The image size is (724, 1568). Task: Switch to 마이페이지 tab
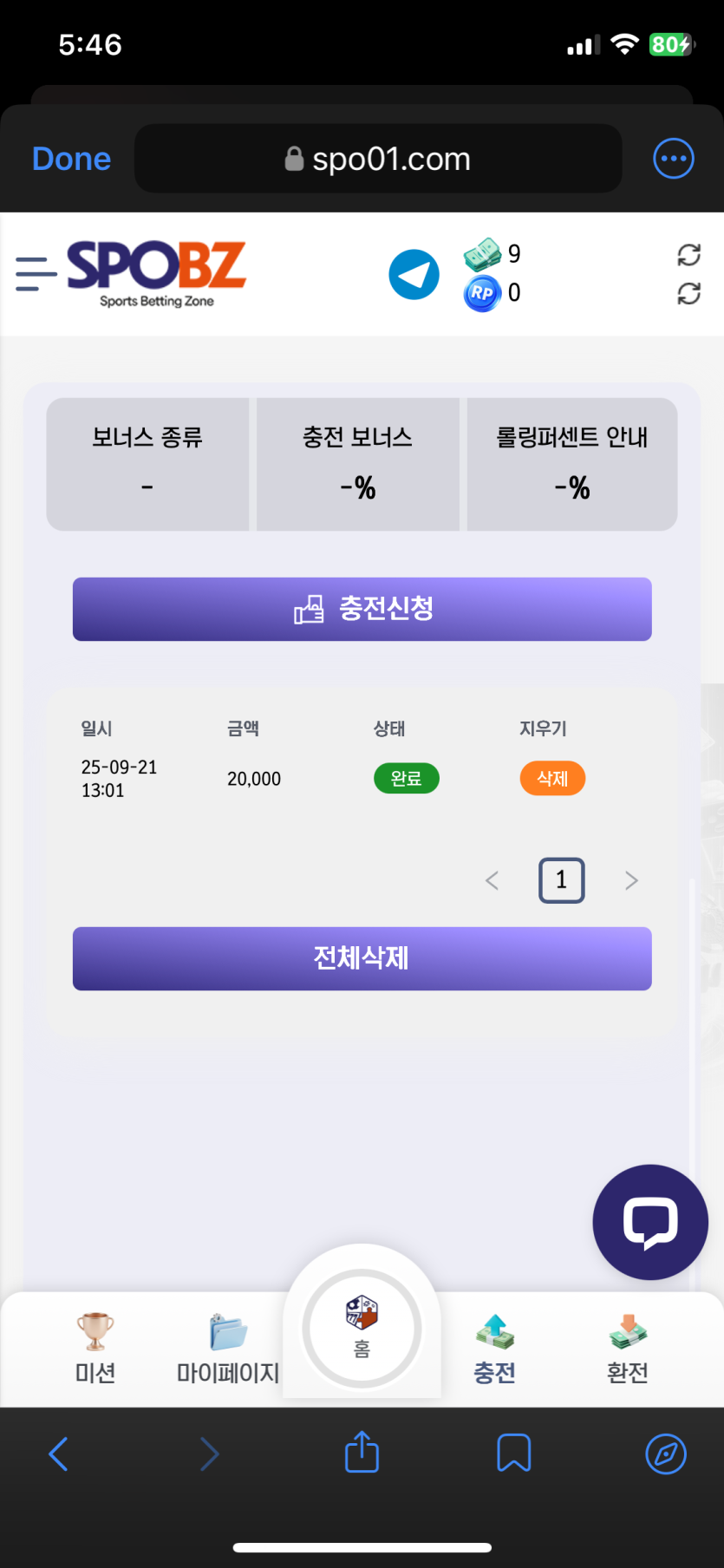point(228,1348)
